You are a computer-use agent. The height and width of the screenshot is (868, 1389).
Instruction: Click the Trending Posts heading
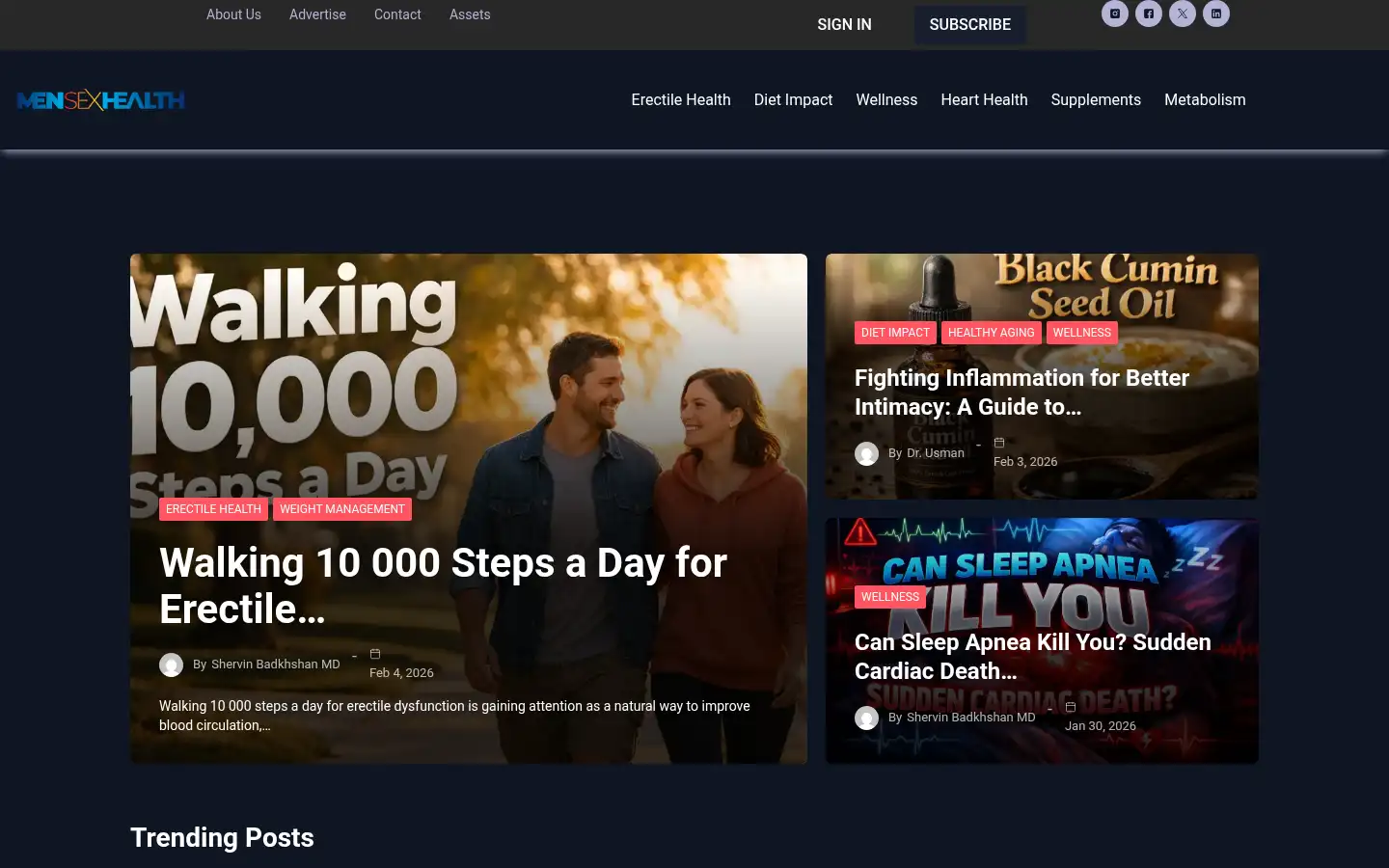222,837
